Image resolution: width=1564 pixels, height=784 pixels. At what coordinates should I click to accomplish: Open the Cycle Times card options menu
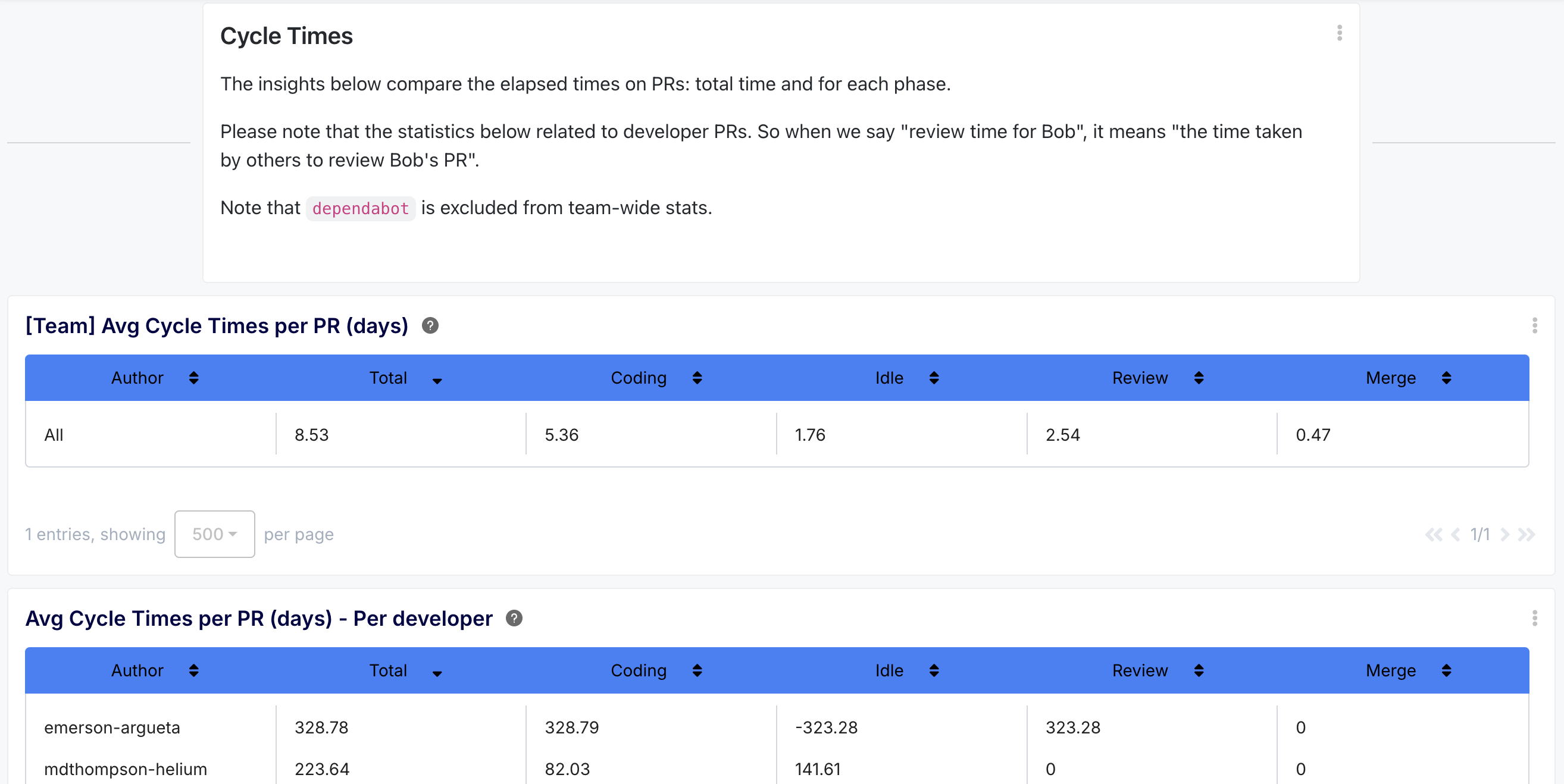pos(1339,33)
